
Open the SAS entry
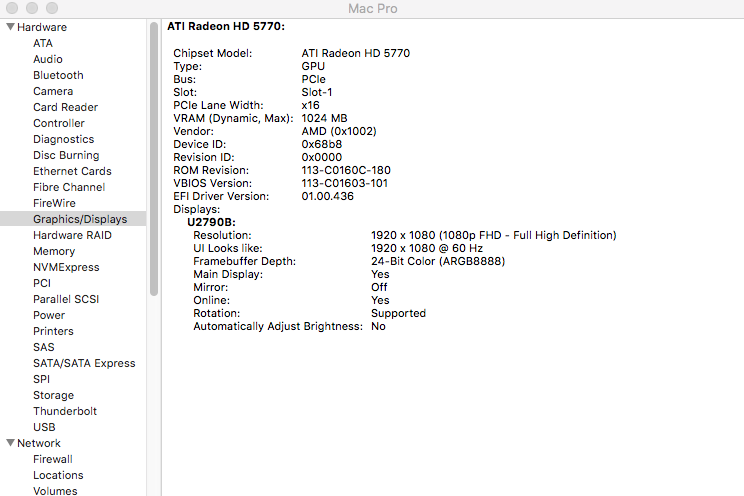(x=44, y=347)
